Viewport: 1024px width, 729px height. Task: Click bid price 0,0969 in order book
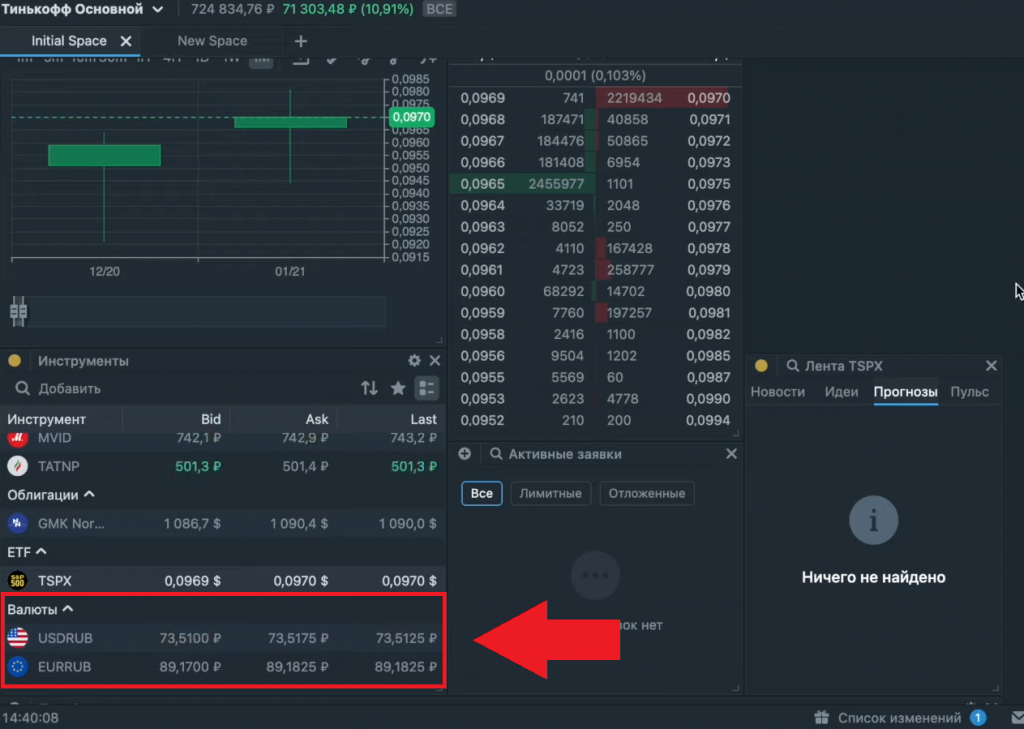483,98
